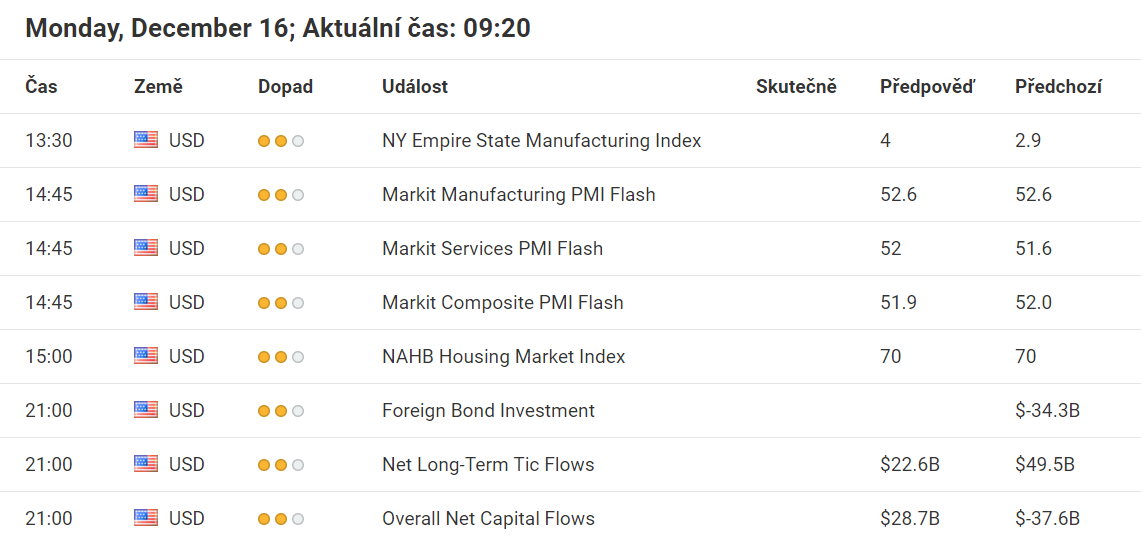This screenshot has width=1141, height=544.
Task: Open Foreign Bond Investment event
Action: (488, 410)
